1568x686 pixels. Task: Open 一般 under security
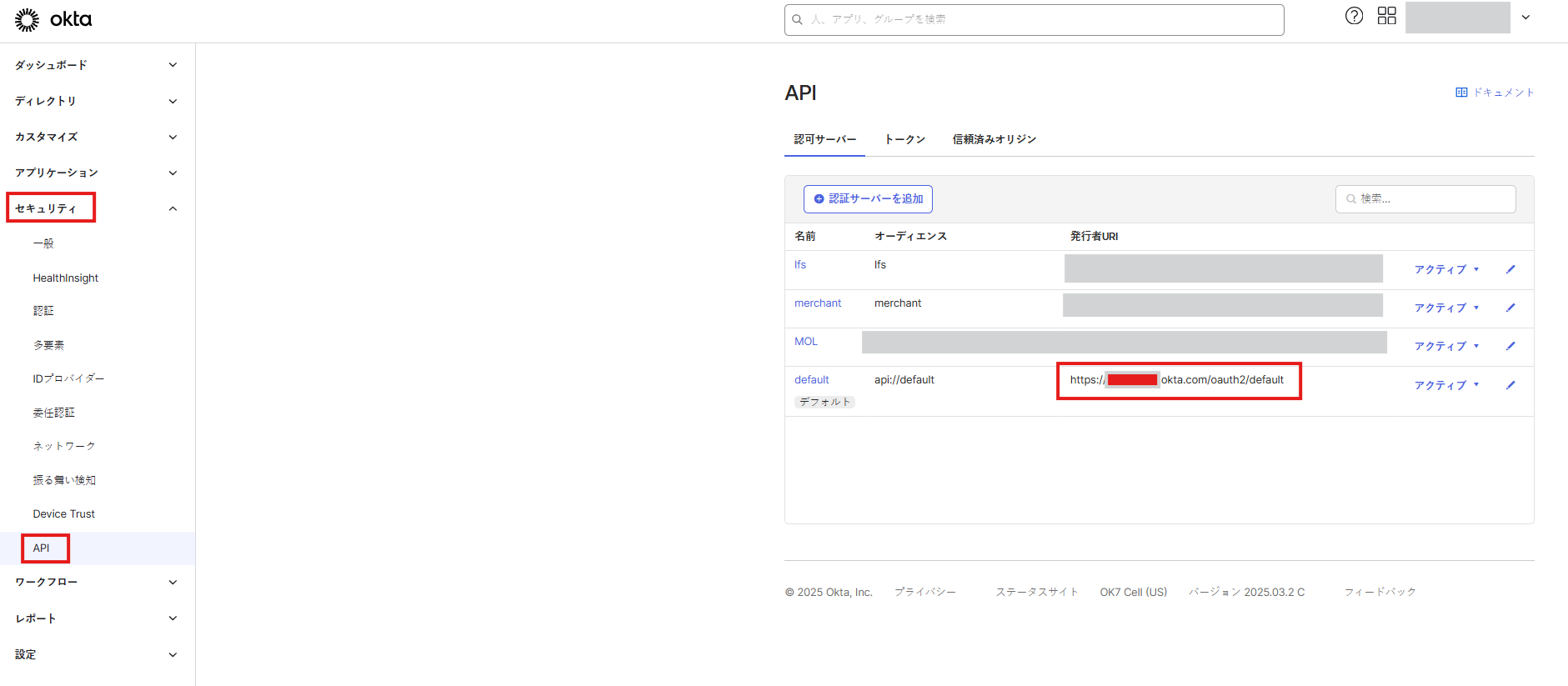pyautogui.click(x=43, y=243)
